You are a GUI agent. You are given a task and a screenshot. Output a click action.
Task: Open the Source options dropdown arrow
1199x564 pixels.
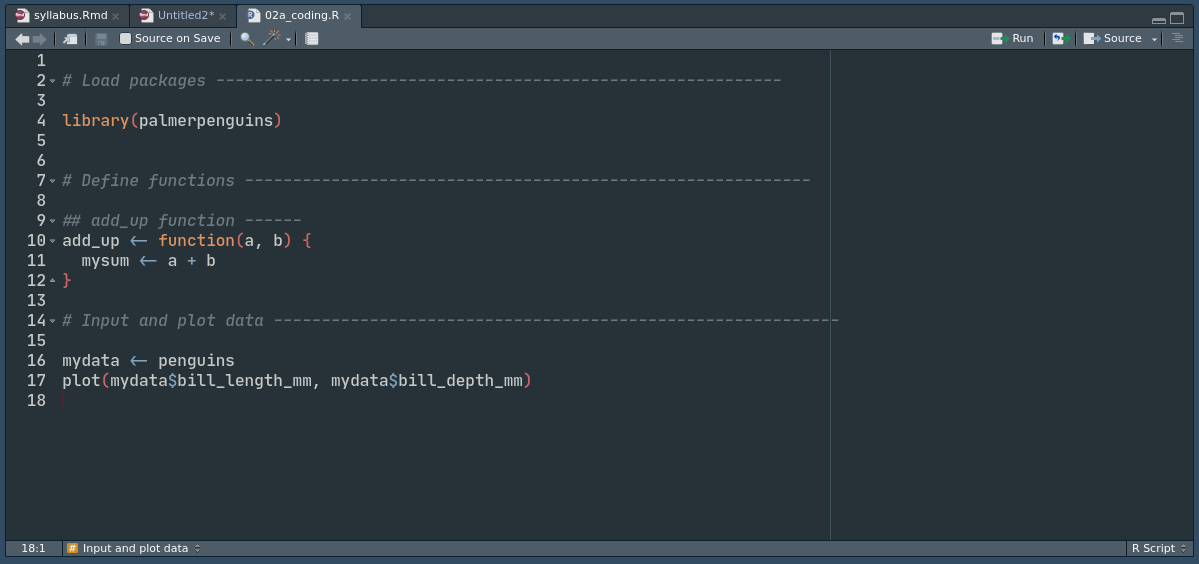[1154, 39]
